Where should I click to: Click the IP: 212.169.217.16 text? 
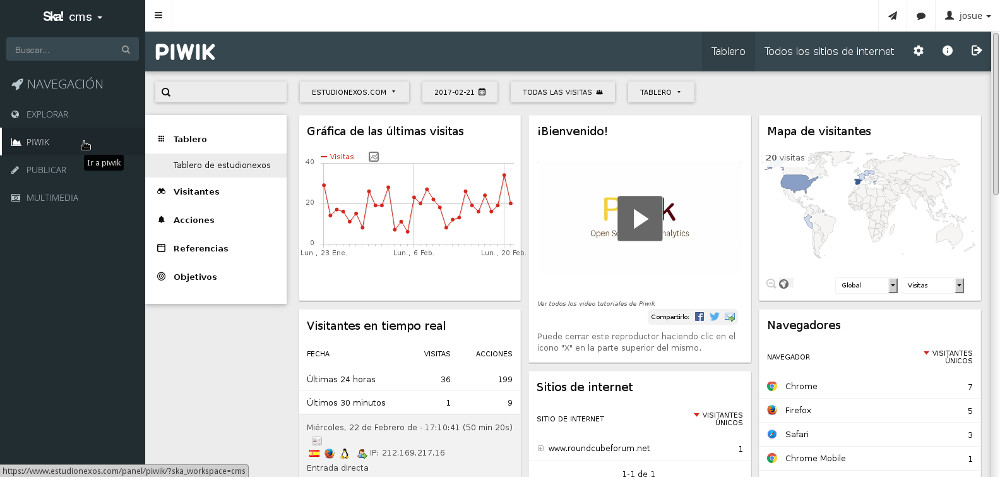(x=407, y=453)
